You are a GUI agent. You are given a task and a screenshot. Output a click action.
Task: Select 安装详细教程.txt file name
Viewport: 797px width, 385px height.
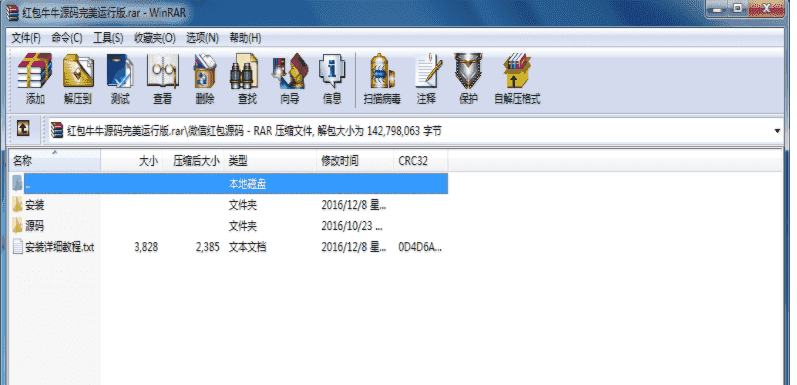pos(59,248)
